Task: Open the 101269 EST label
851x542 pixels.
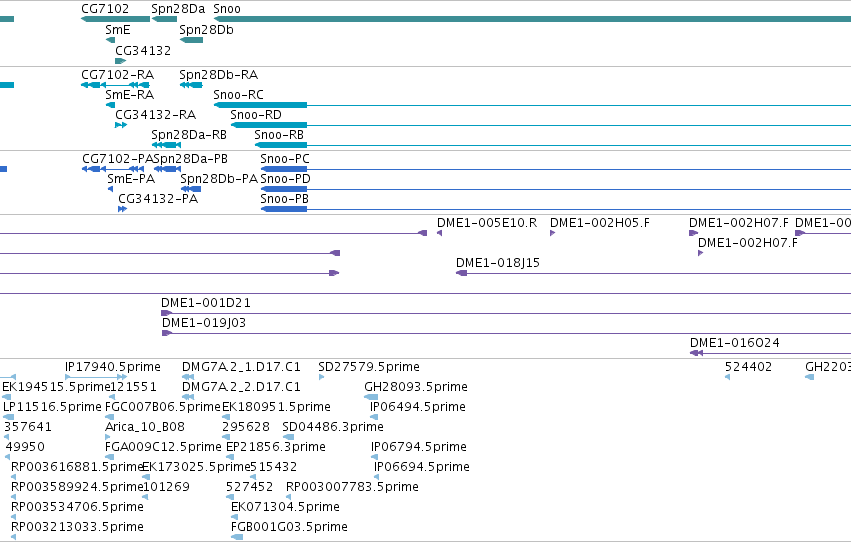Action: coord(166,488)
